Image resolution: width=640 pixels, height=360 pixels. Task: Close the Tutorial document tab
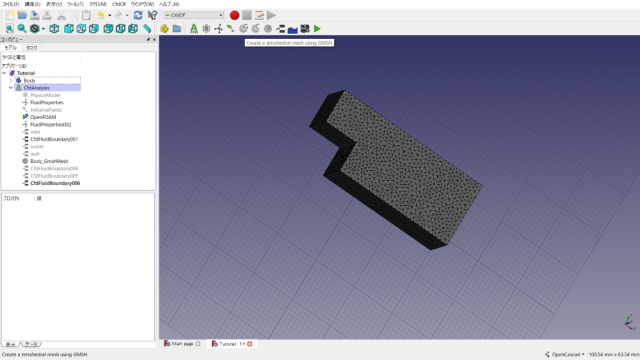coord(250,344)
